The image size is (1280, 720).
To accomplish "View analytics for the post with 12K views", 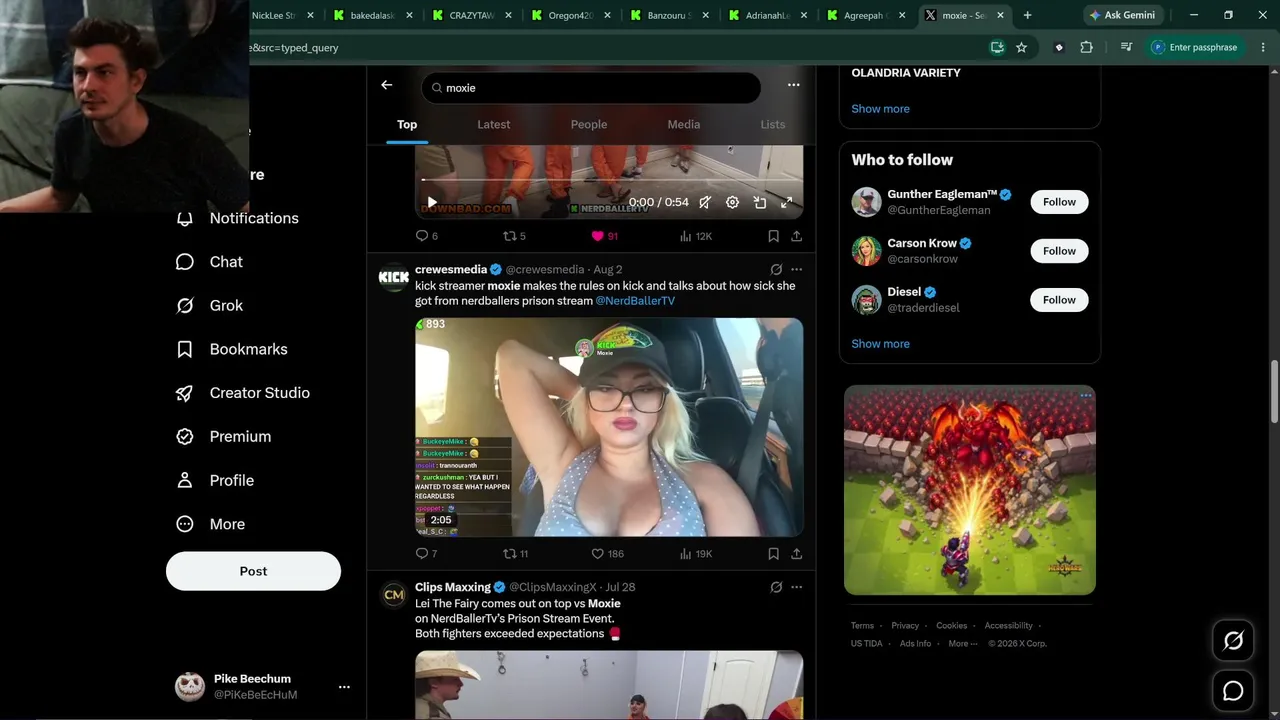I will coord(696,236).
